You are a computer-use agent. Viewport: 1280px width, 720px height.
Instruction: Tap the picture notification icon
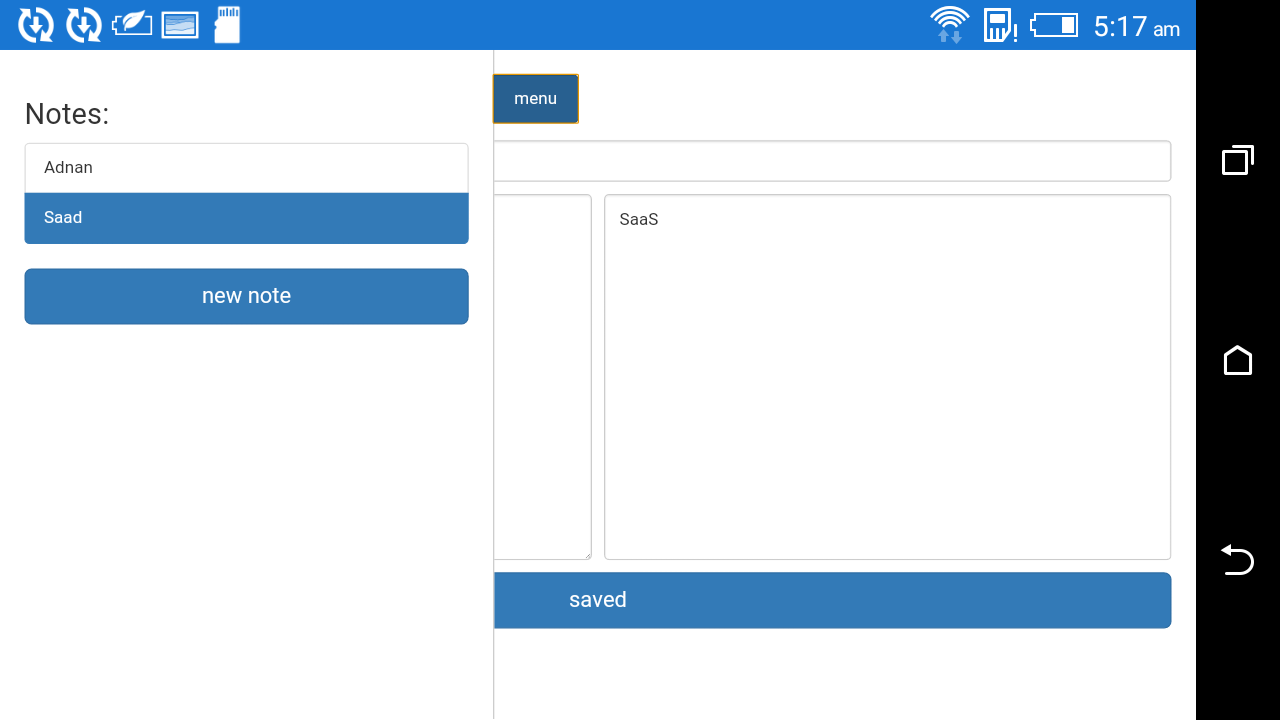pyautogui.click(x=180, y=25)
